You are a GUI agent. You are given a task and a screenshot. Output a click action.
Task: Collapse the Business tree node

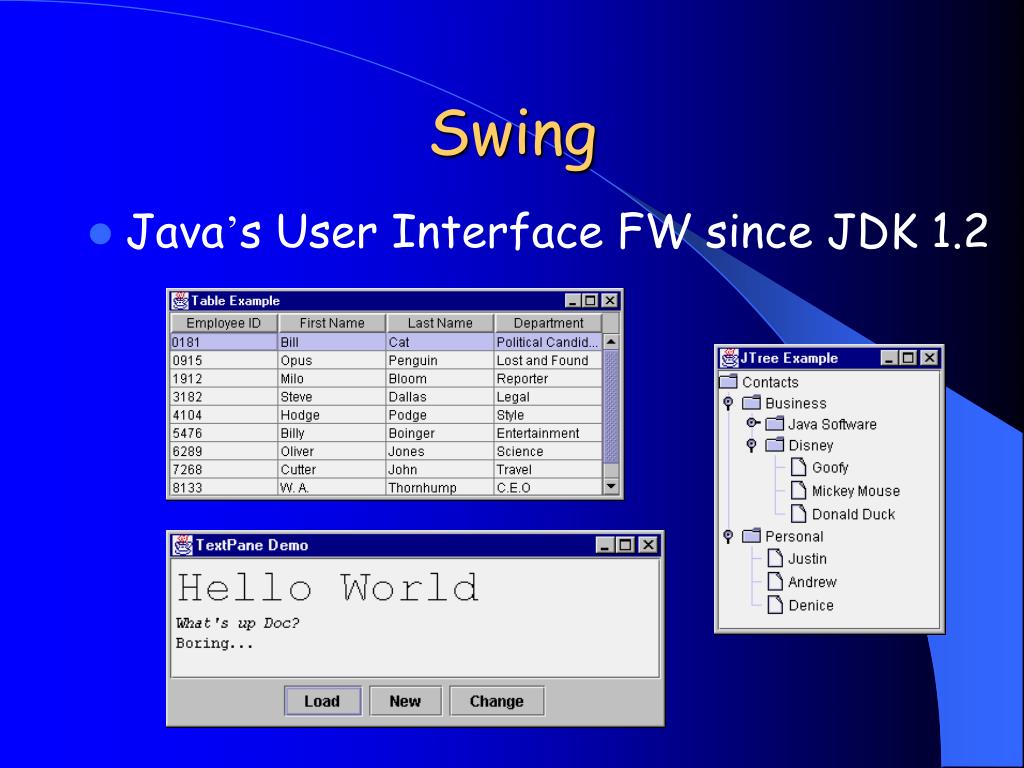tap(728, 403)
